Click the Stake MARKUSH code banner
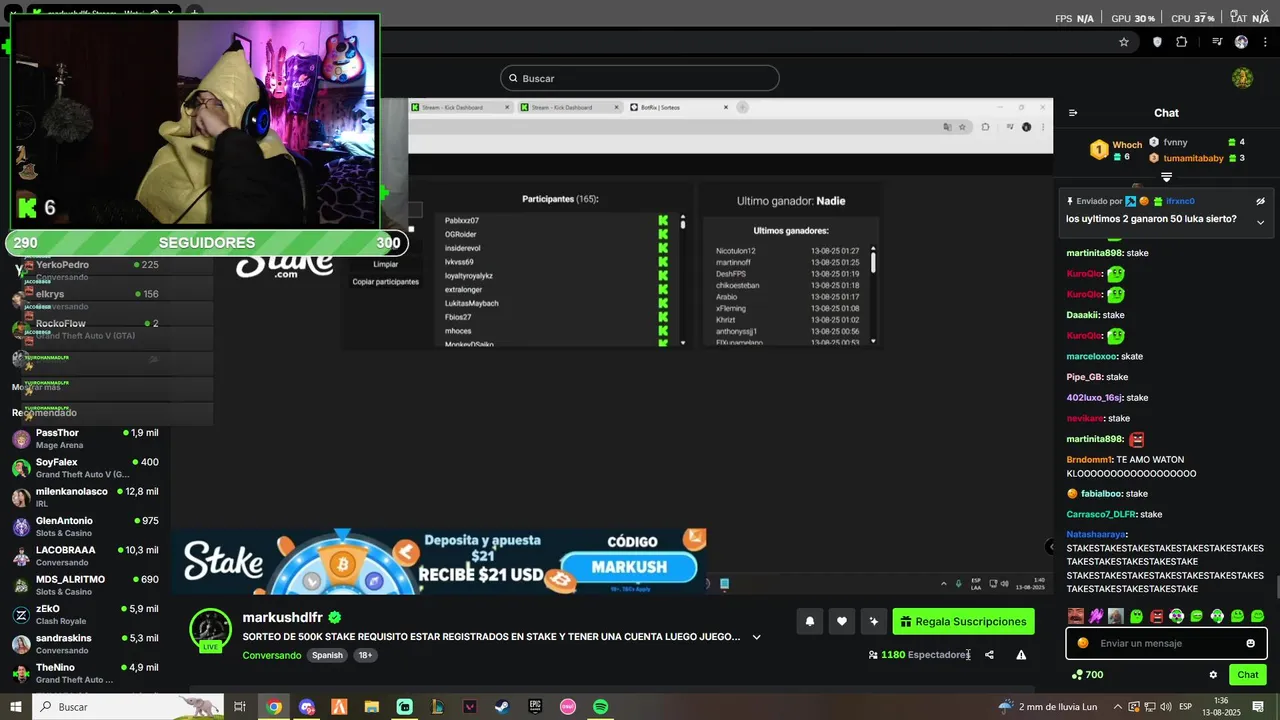This screenshot has height=720, width=1280. tap(440, 561)
